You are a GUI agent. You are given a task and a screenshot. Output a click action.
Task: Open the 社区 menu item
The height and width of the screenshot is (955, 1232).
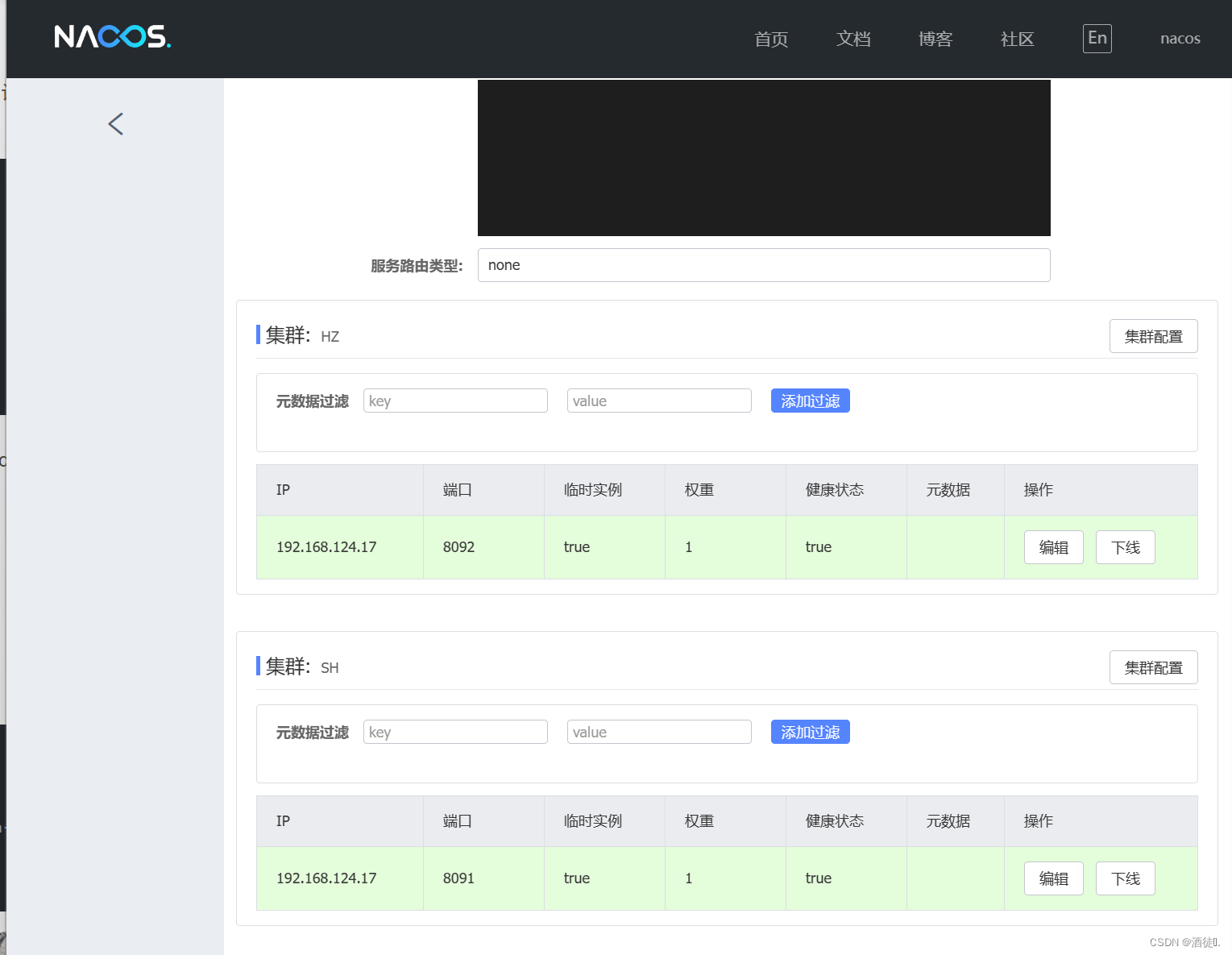(1018, 39)
